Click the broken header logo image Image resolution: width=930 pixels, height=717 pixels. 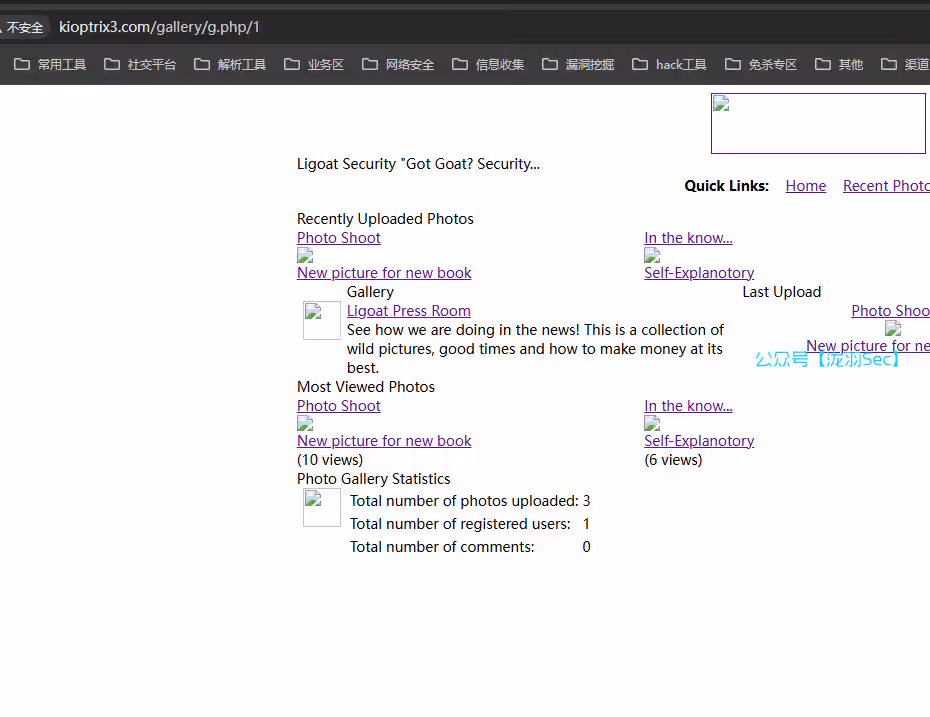point(818,124)
